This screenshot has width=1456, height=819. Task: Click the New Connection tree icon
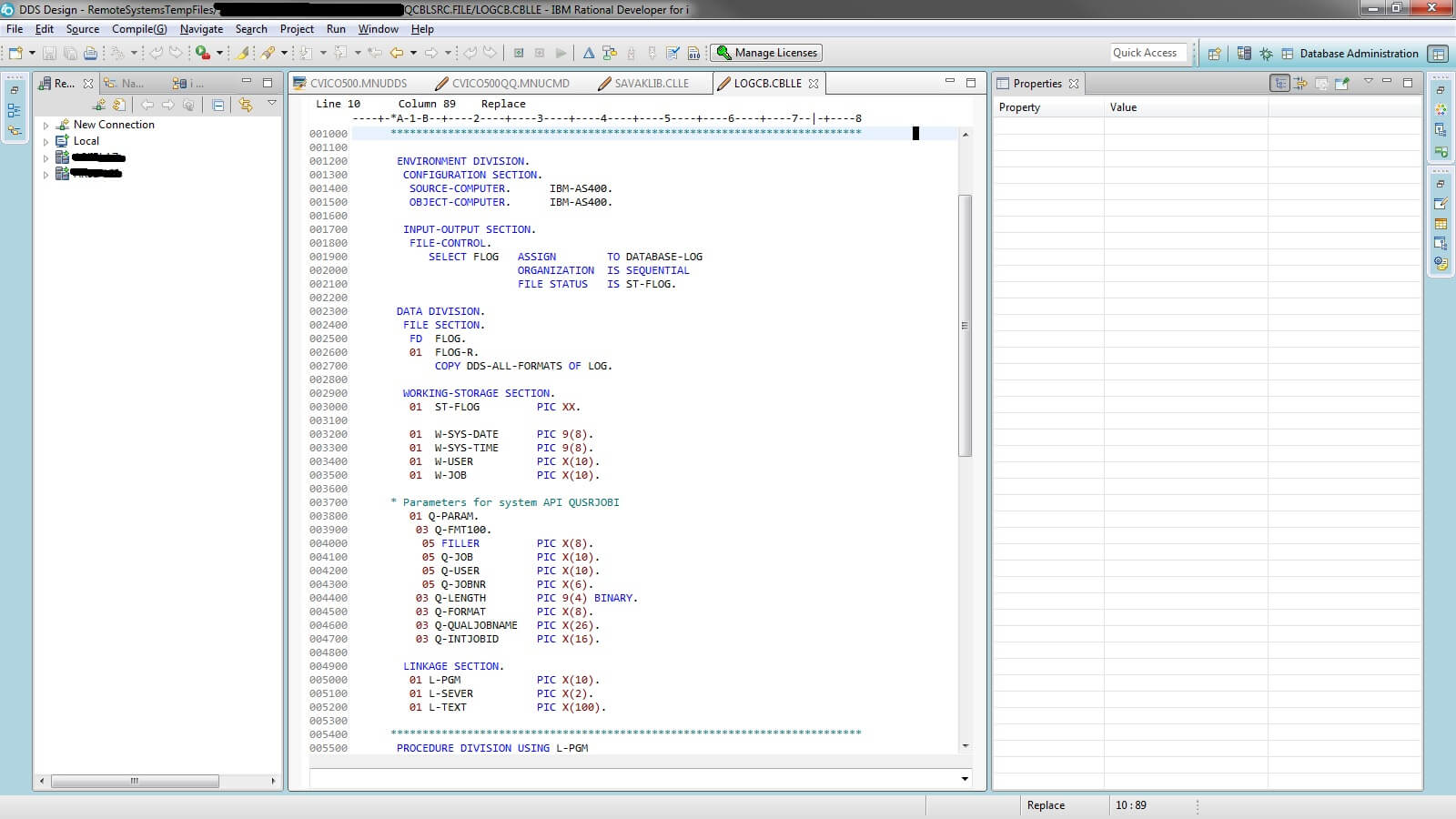coord(63,125)
